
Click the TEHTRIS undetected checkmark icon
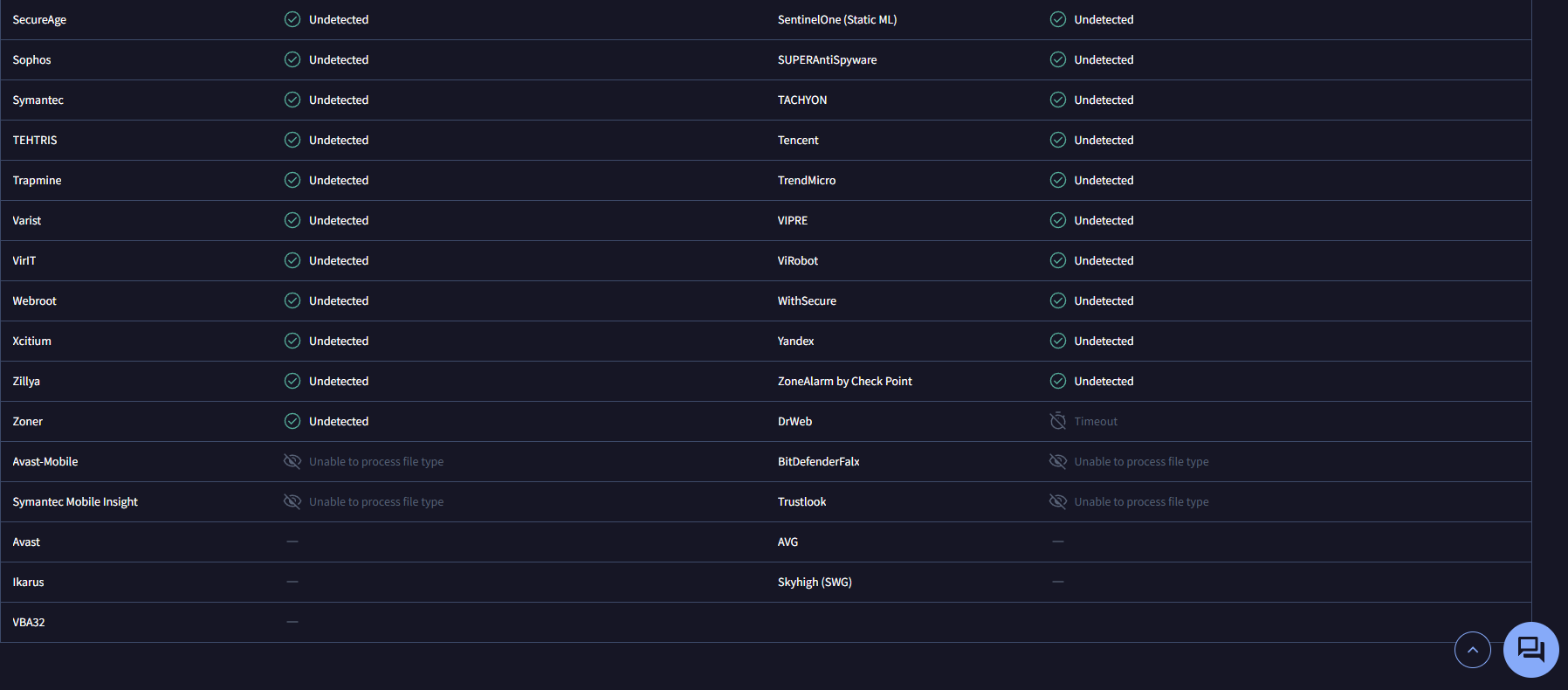[292, 140]
